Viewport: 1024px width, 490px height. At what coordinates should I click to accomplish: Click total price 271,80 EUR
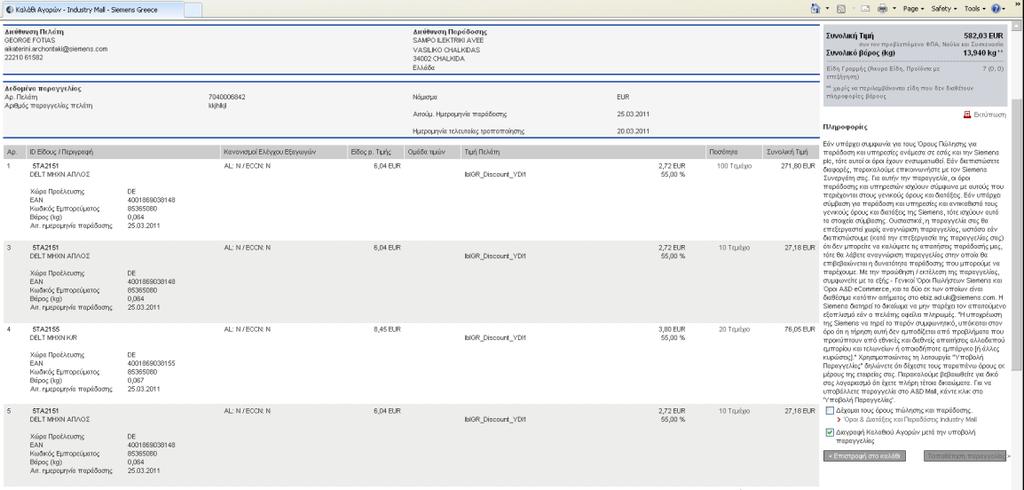(x=796, y=166)
